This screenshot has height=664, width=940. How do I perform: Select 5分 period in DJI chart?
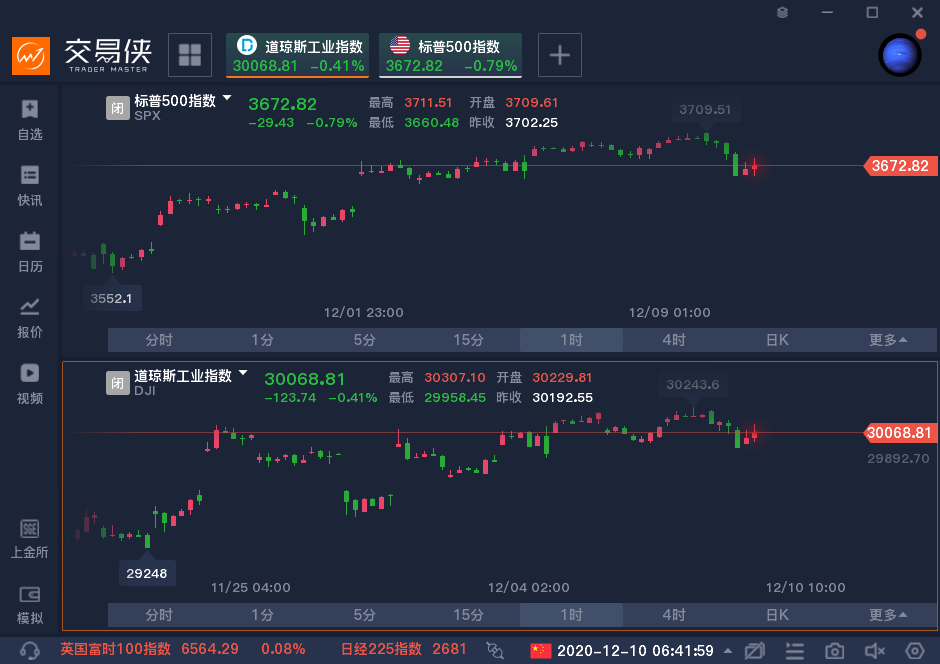[364, 615]
